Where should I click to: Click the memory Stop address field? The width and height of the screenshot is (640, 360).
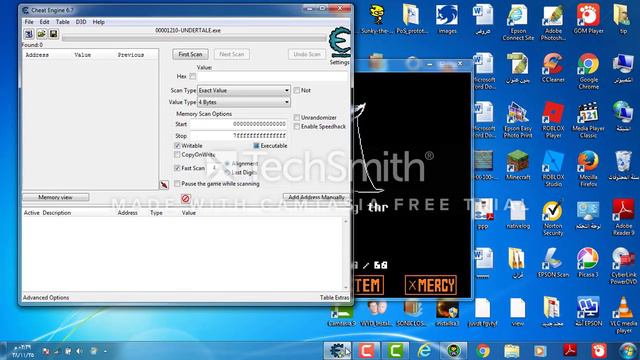point(238,136)
